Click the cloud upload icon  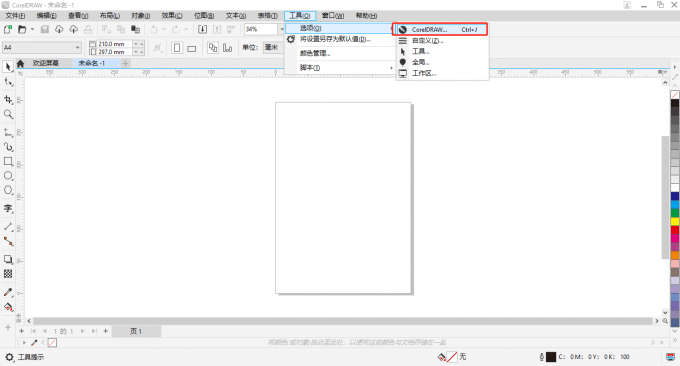pyautogui.click(x=74, y=29)
